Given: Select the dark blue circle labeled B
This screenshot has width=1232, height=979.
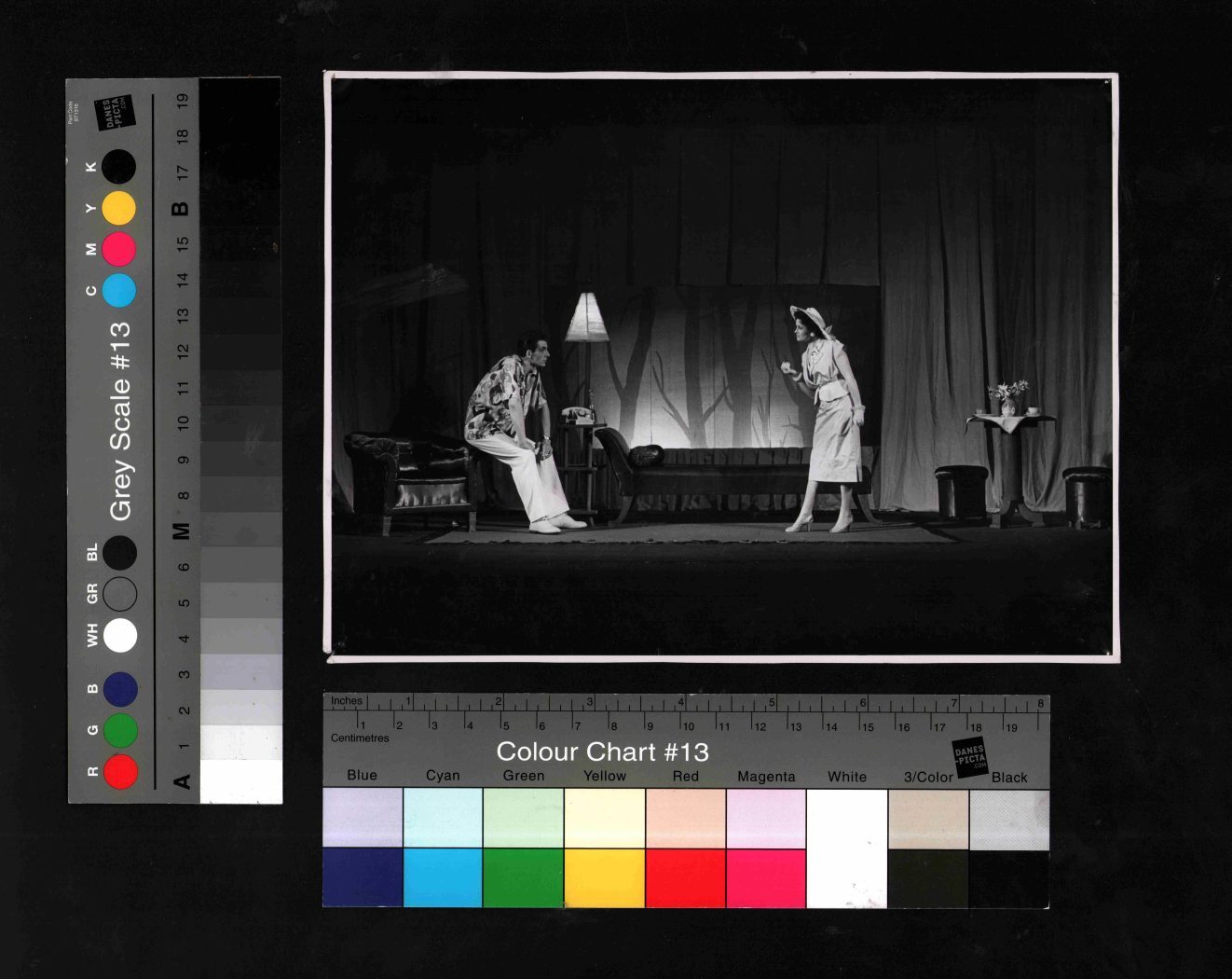Looking at the screenshot, I should click(x=120, y=689).
